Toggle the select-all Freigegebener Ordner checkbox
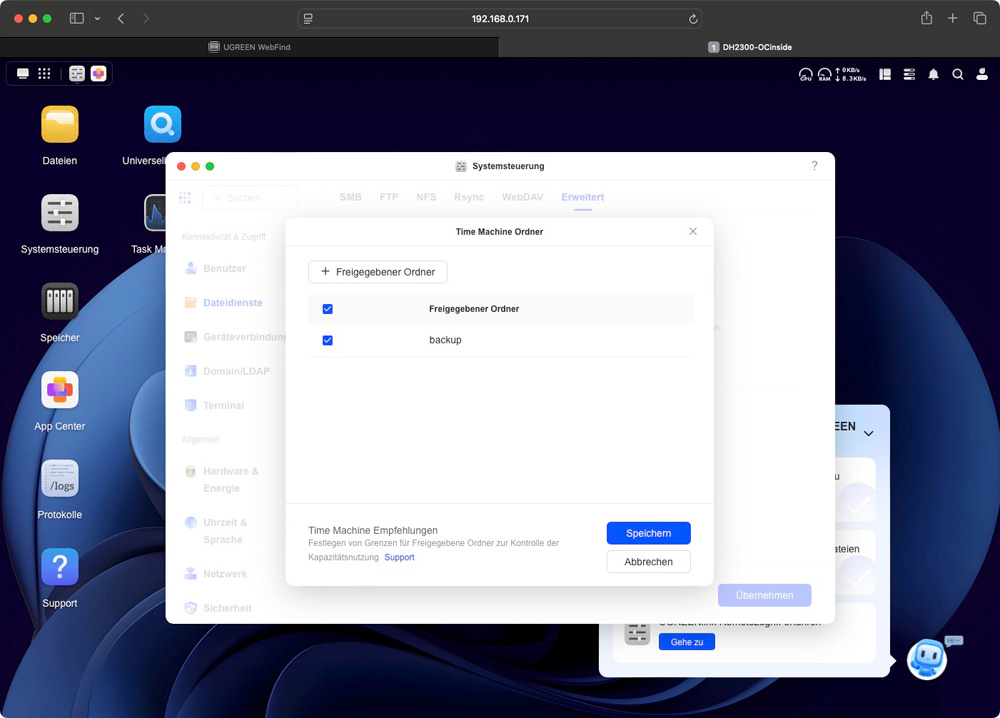 click(x=327, y=309)
